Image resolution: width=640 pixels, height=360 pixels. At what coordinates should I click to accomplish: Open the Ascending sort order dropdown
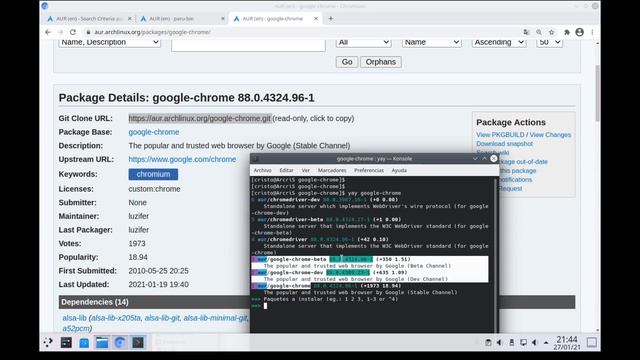pos(498,43)
